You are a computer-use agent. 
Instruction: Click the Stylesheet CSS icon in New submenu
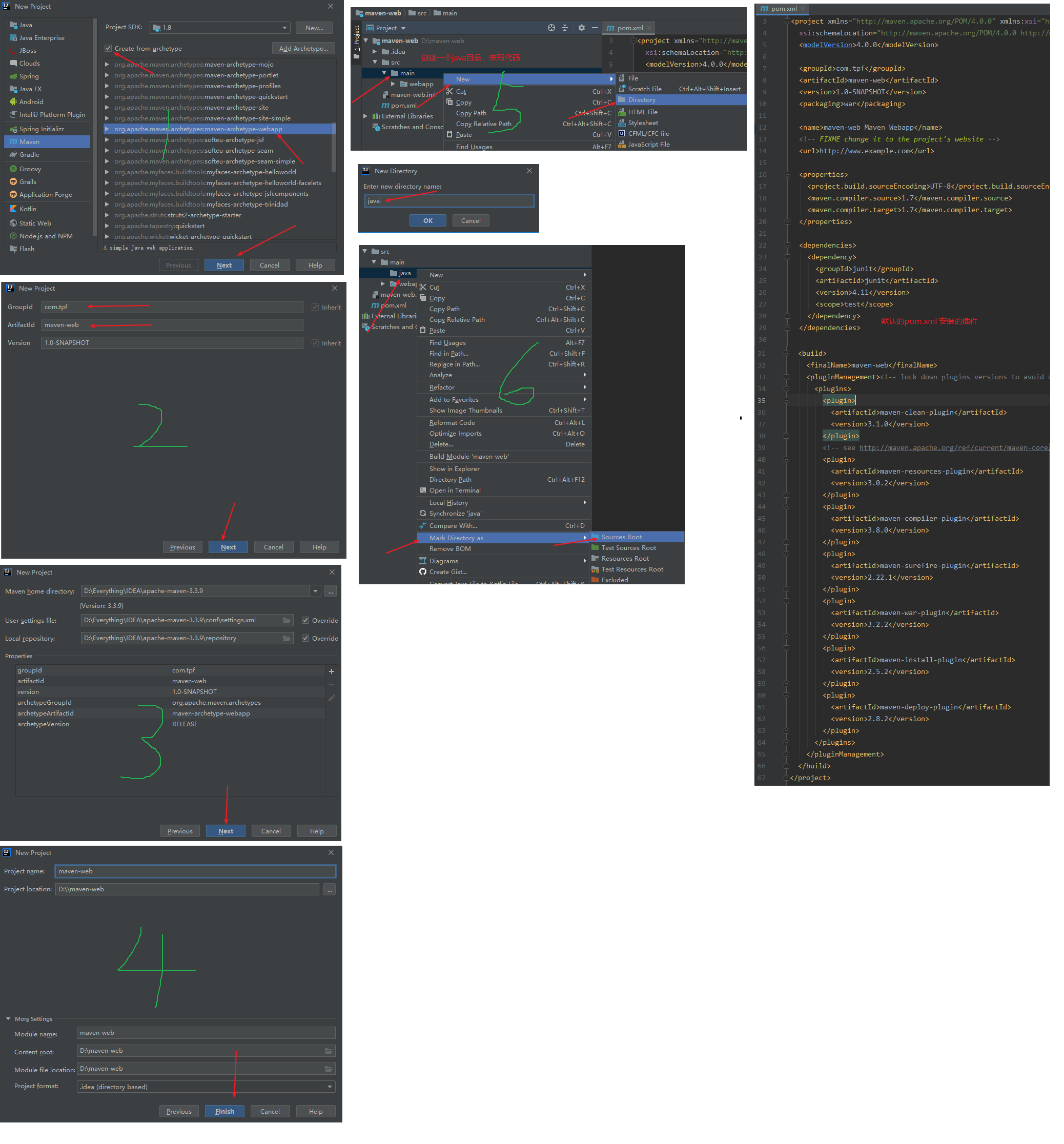[x=622, y=122]
